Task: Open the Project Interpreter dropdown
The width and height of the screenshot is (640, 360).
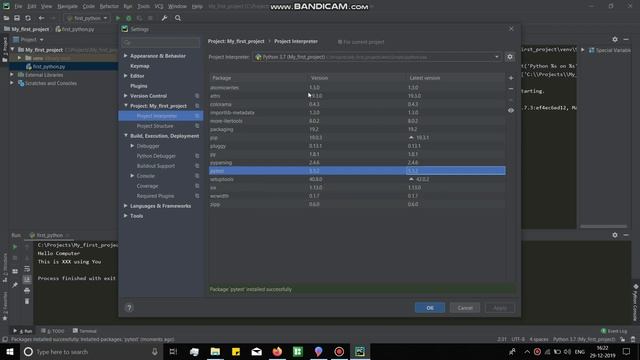Action: point(377,57)
